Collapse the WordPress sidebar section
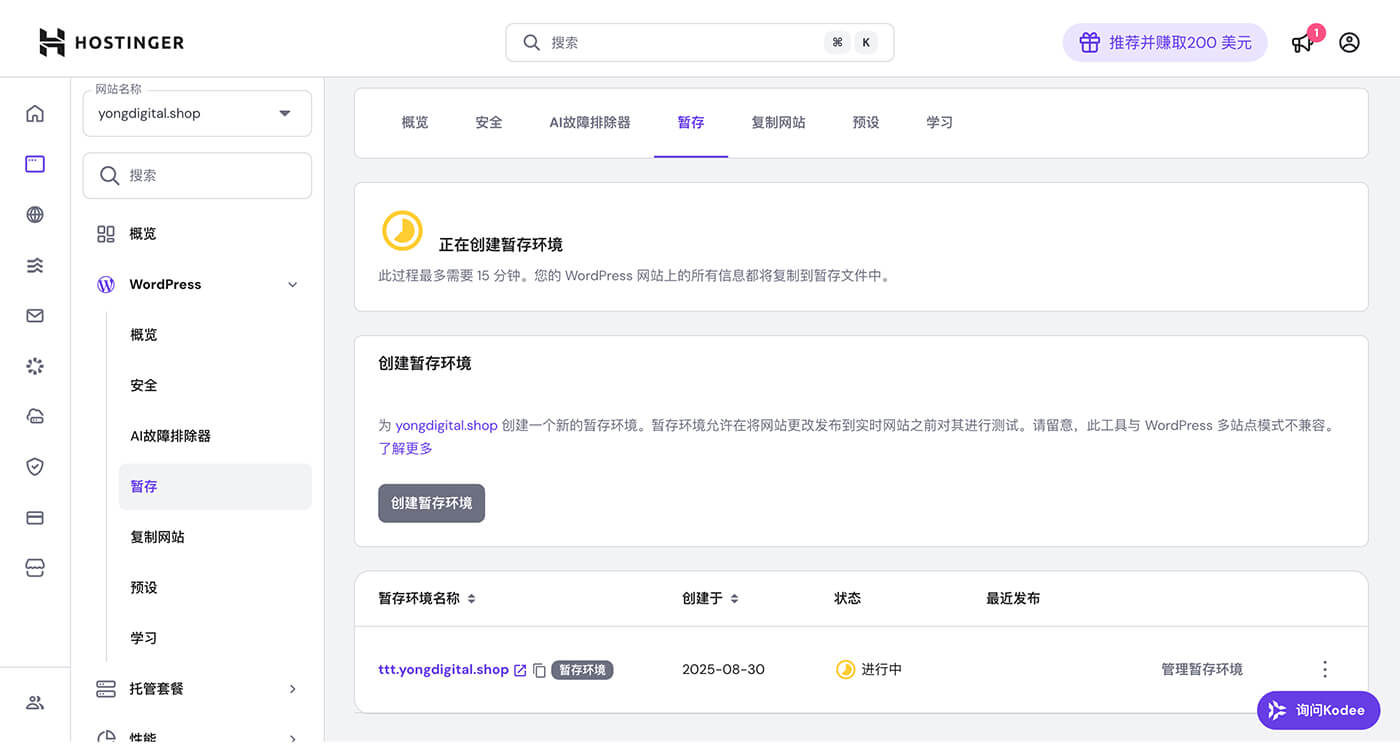The height and width of the screenshot is (750, 1400). [x=293, y=285]
